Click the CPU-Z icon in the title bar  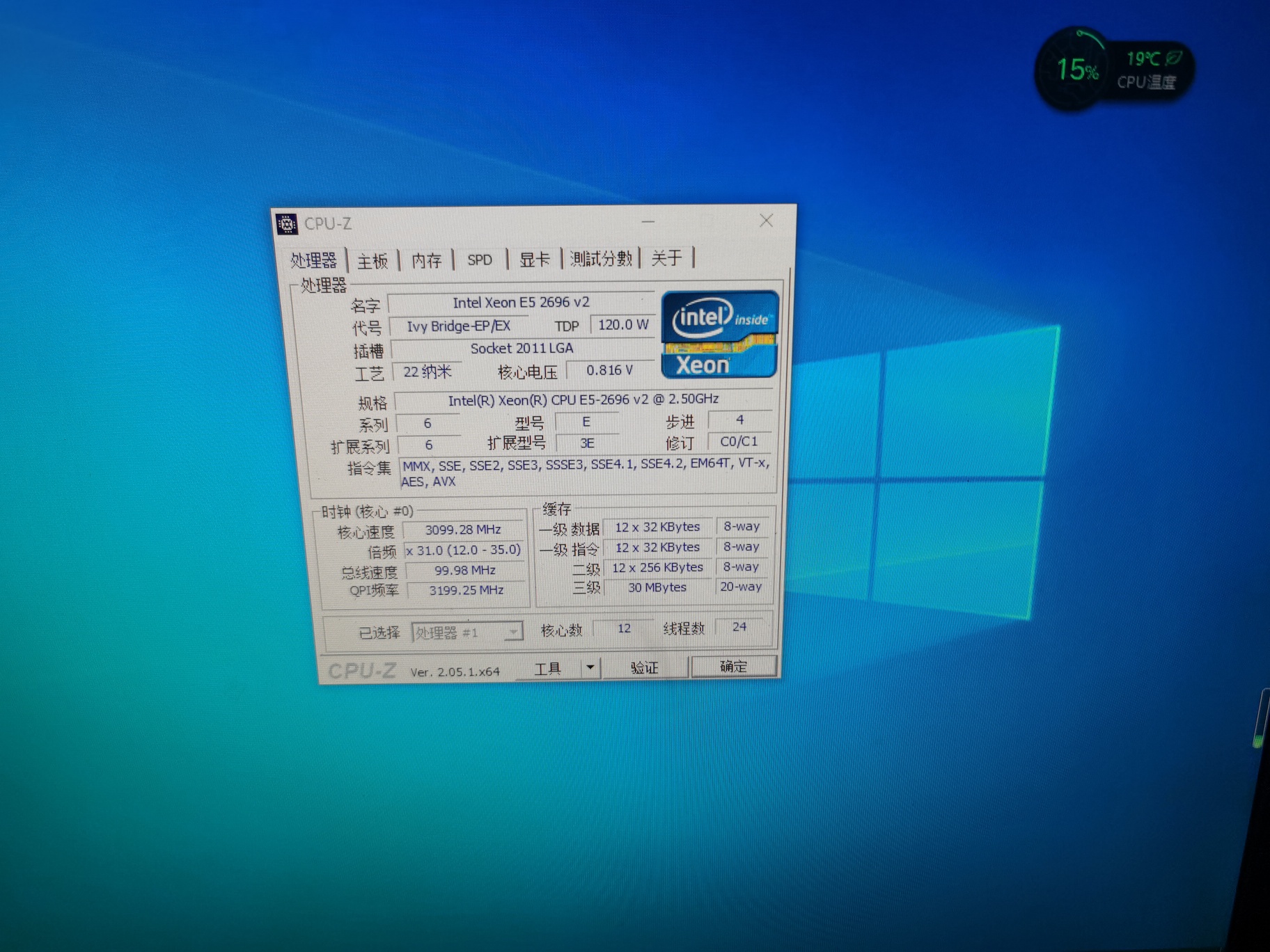pyautogui.click(x=287, y=224)
